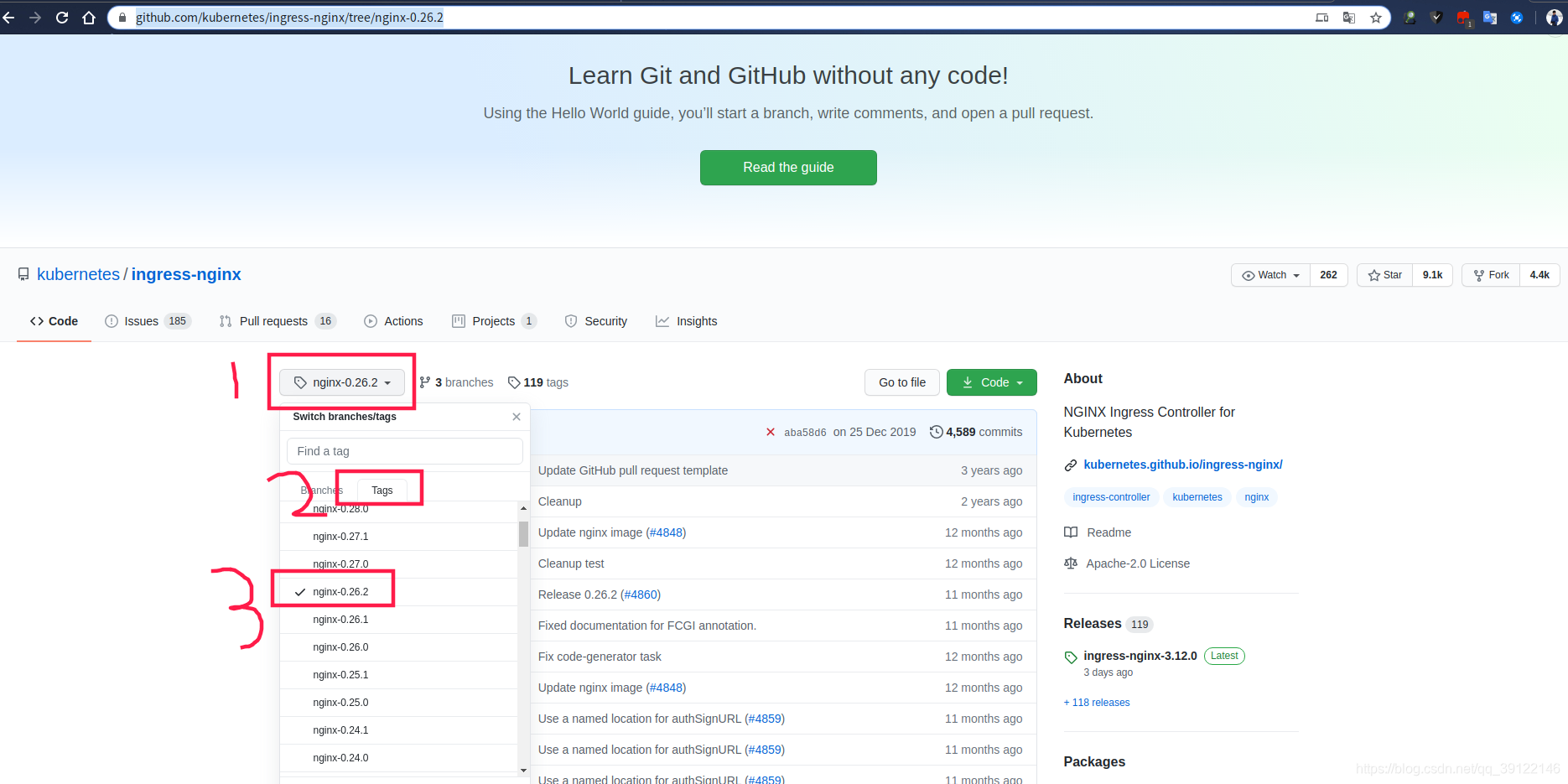Viewport: 1568px width, 784px height.
Task: Click the red browser extension icon
Action: pos(1463,18)
